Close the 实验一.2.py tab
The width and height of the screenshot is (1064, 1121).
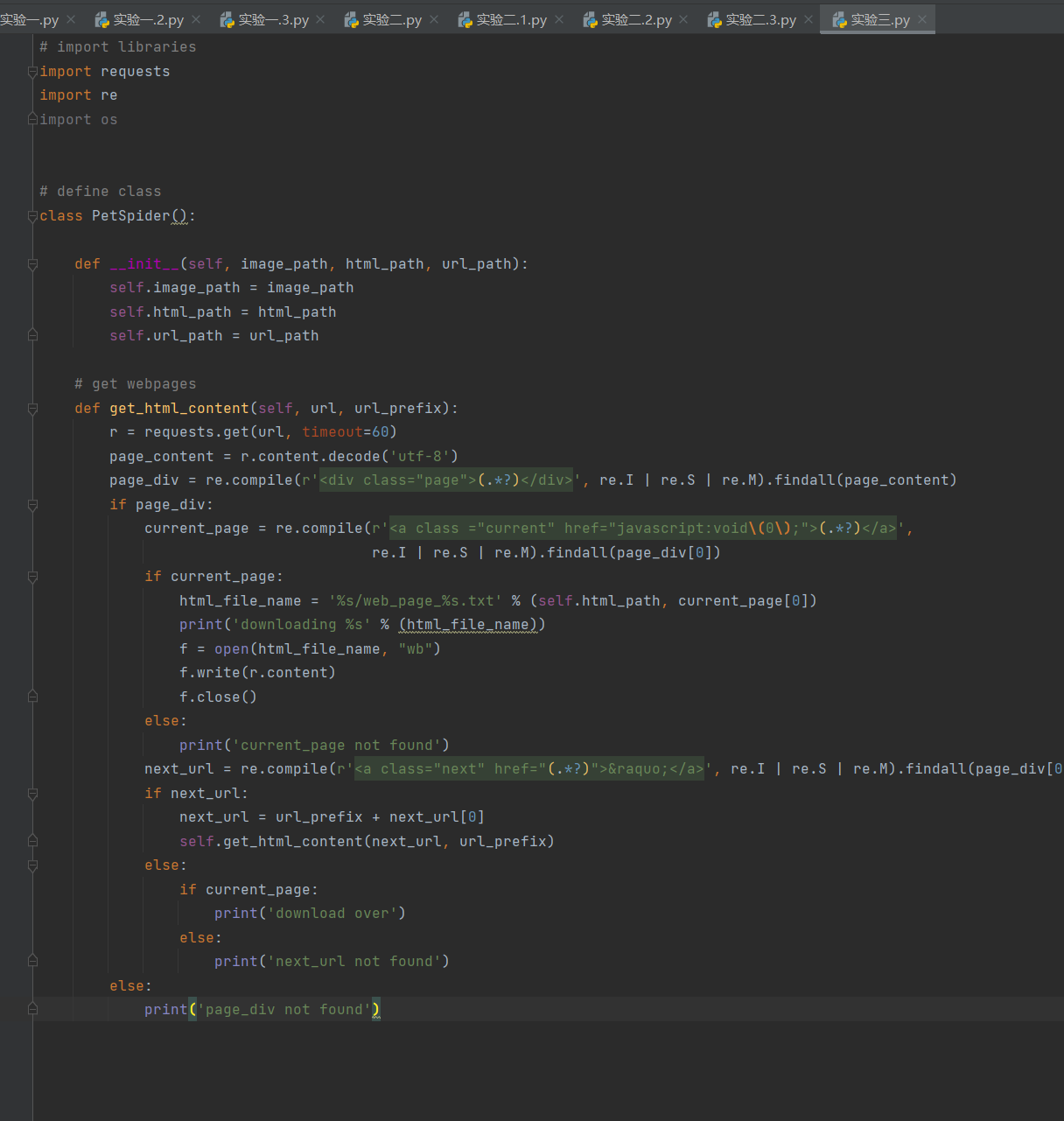(x=196, y=19)
